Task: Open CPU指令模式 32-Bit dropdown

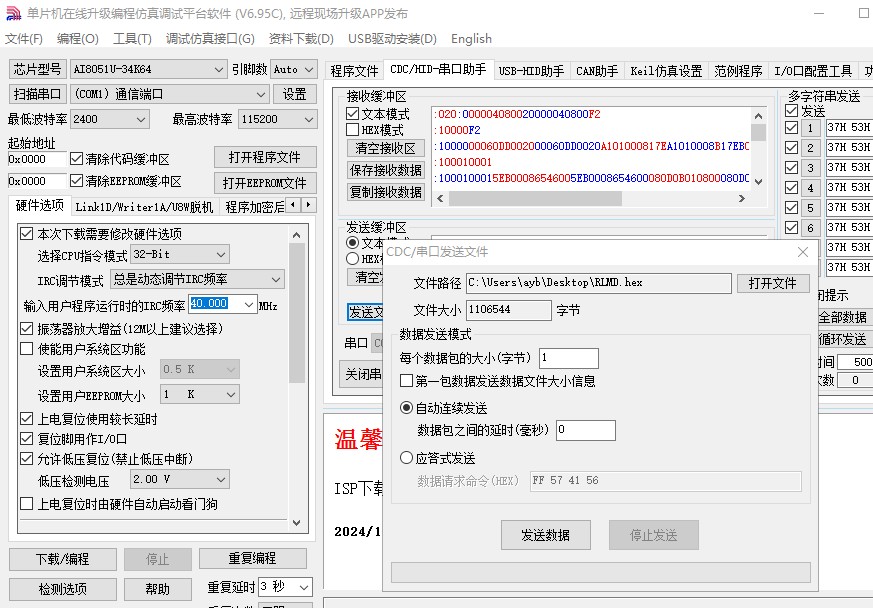Action: point(180,254)
